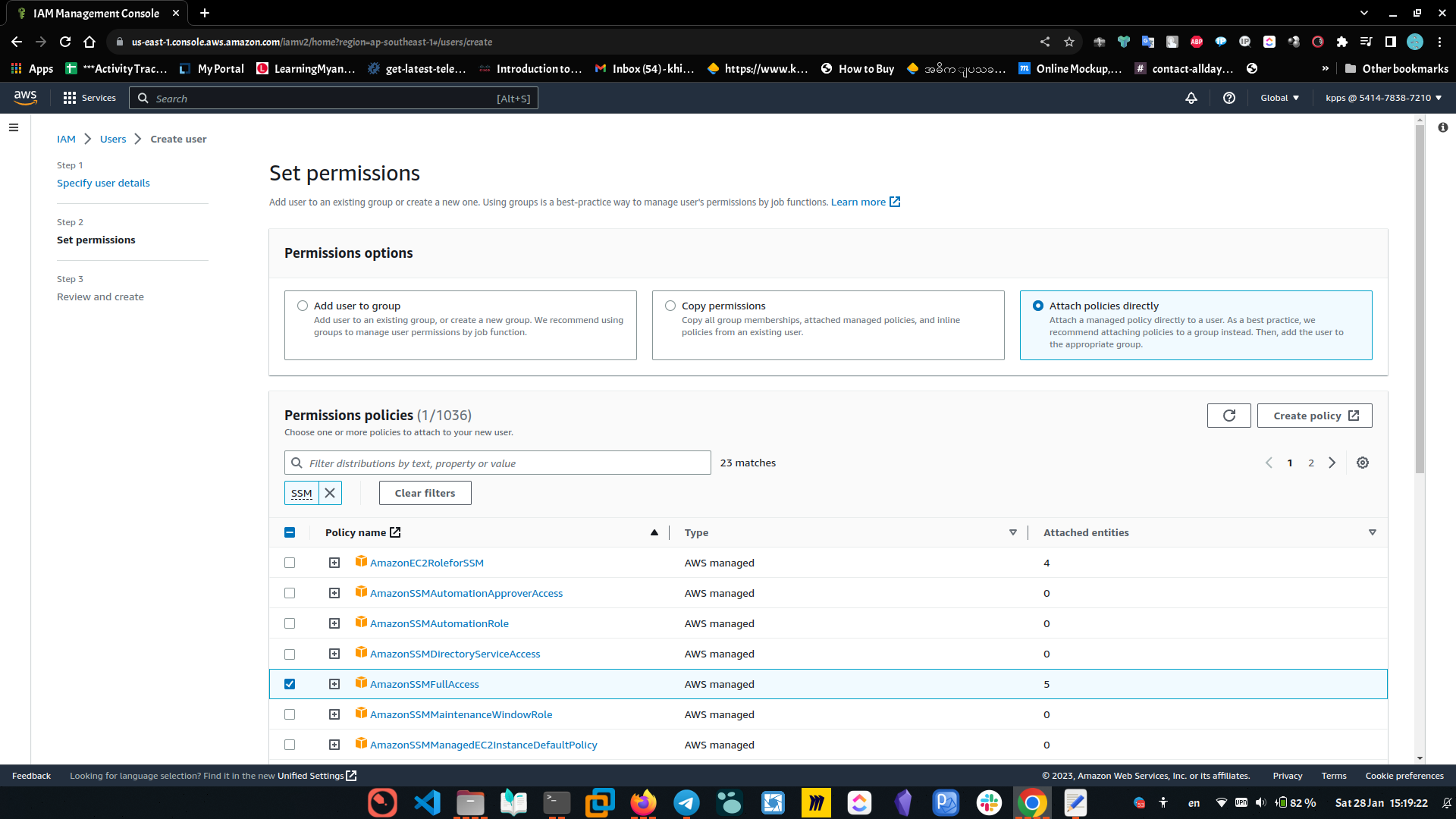Toggle the select-all policies checkbox

[290, 532]
